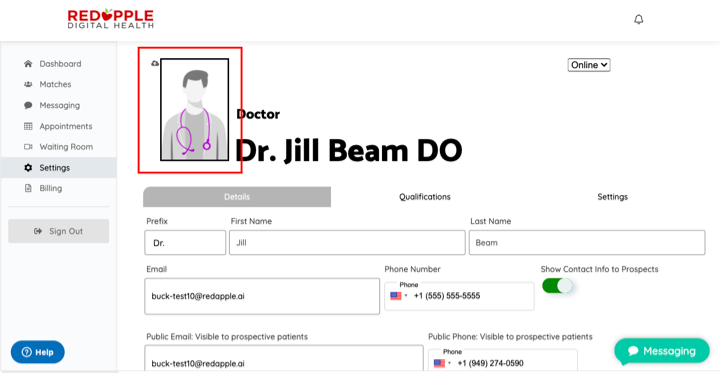Click the Sign Out button
The width and height of the screenshot is (720, 373).
[59, 231]
